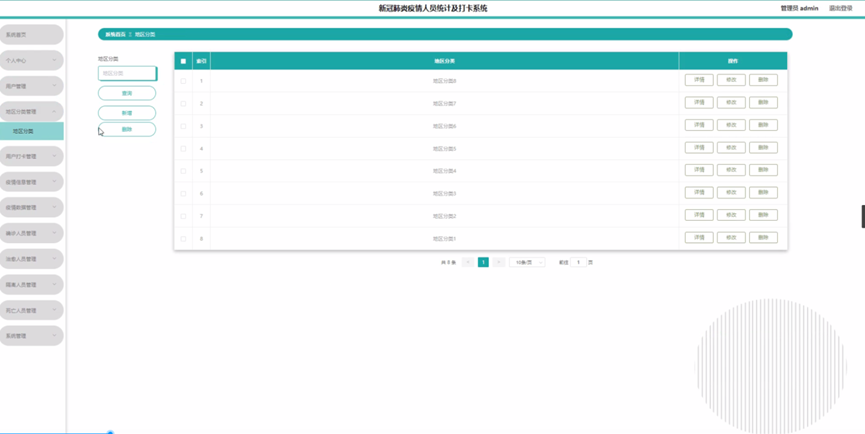Click the 索引 column header
Viewport: 865px width, 434px height.
coord(201,61)
